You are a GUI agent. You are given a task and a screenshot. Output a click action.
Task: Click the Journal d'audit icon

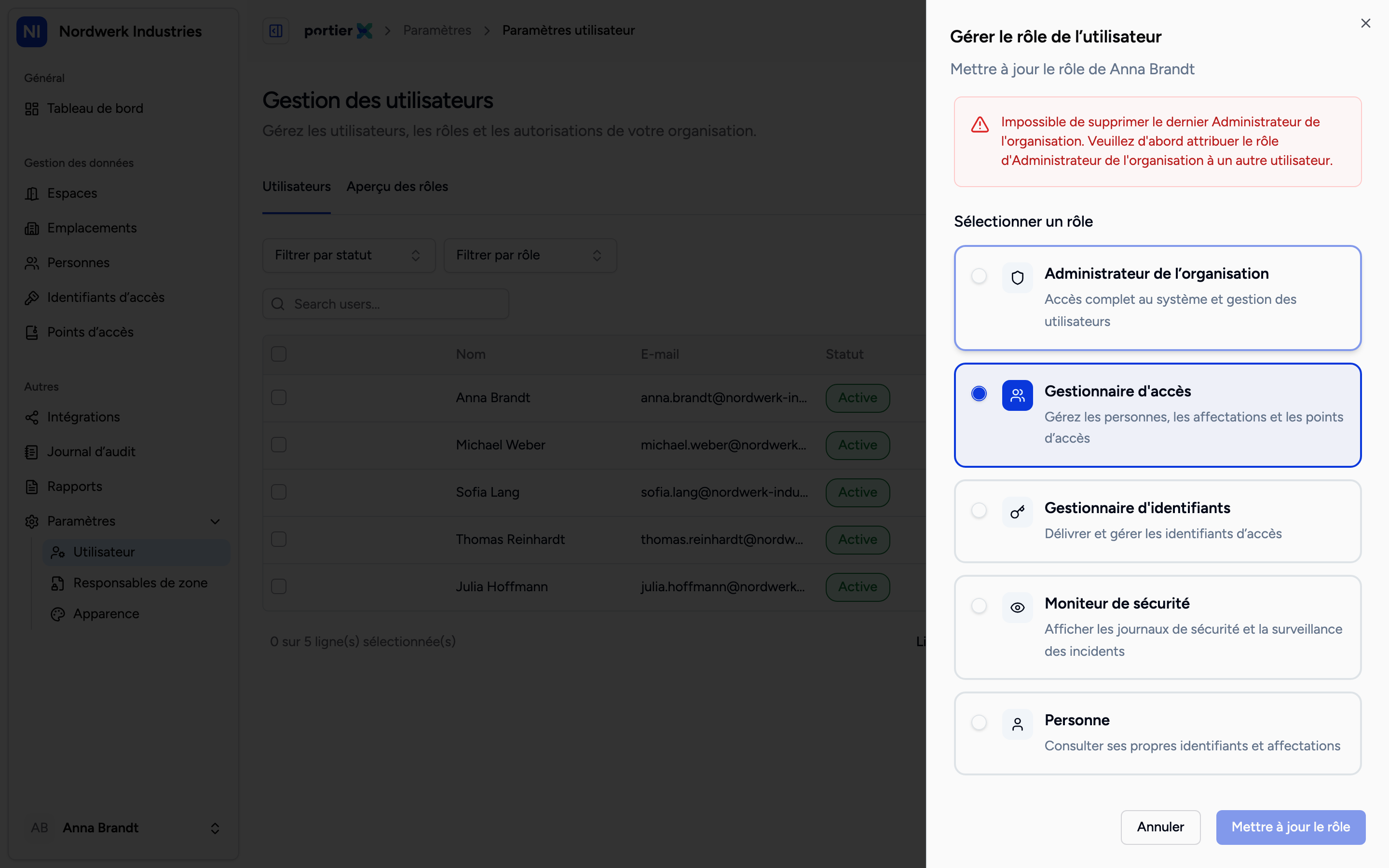(x=31, y=452)
